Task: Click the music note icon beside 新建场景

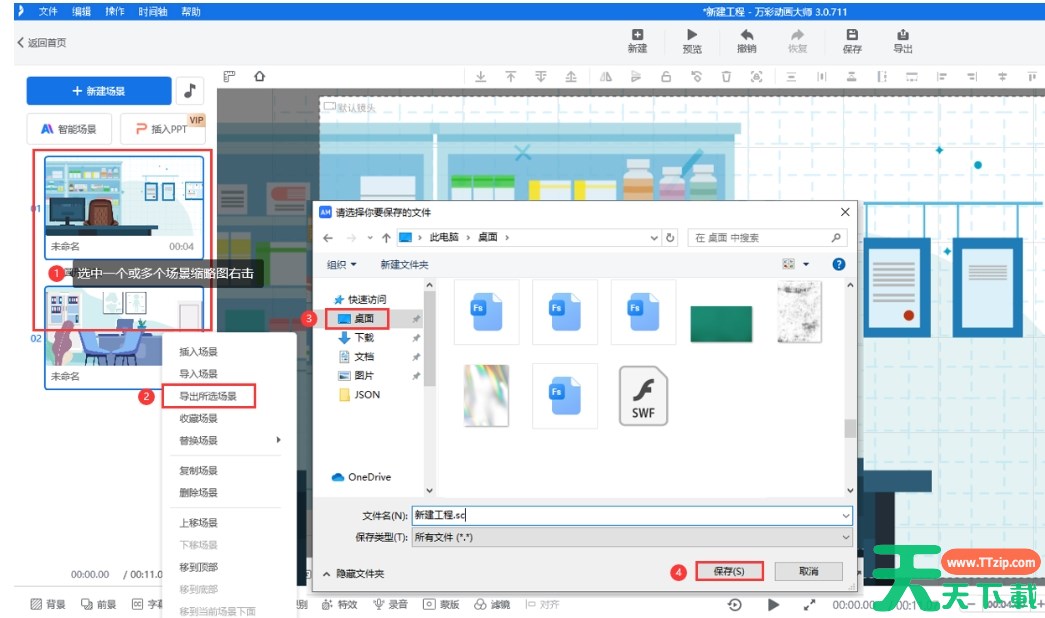Action: [189, 90]
